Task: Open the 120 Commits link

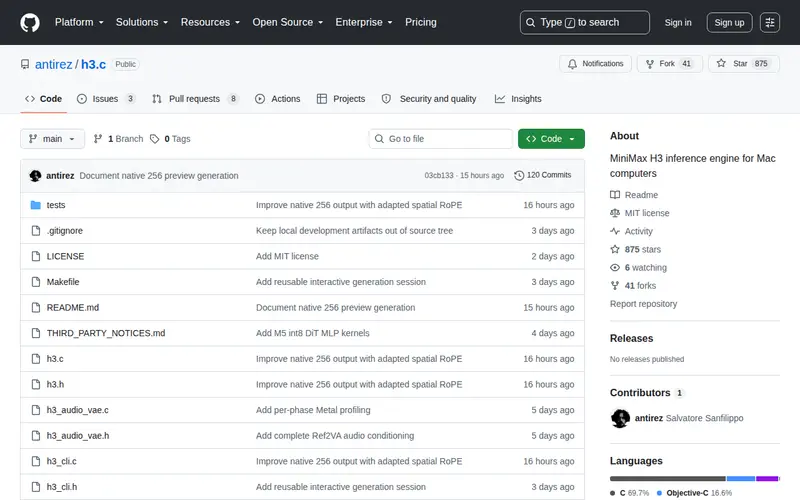Action: click(x=543, y=175)
